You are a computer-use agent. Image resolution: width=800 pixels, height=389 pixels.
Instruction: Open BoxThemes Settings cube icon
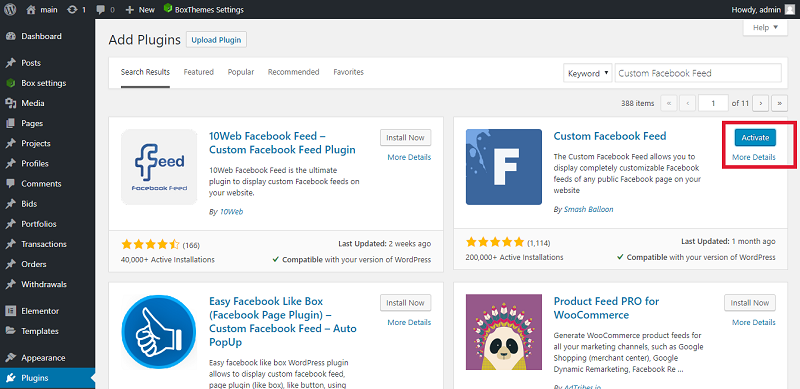[167, 9]
